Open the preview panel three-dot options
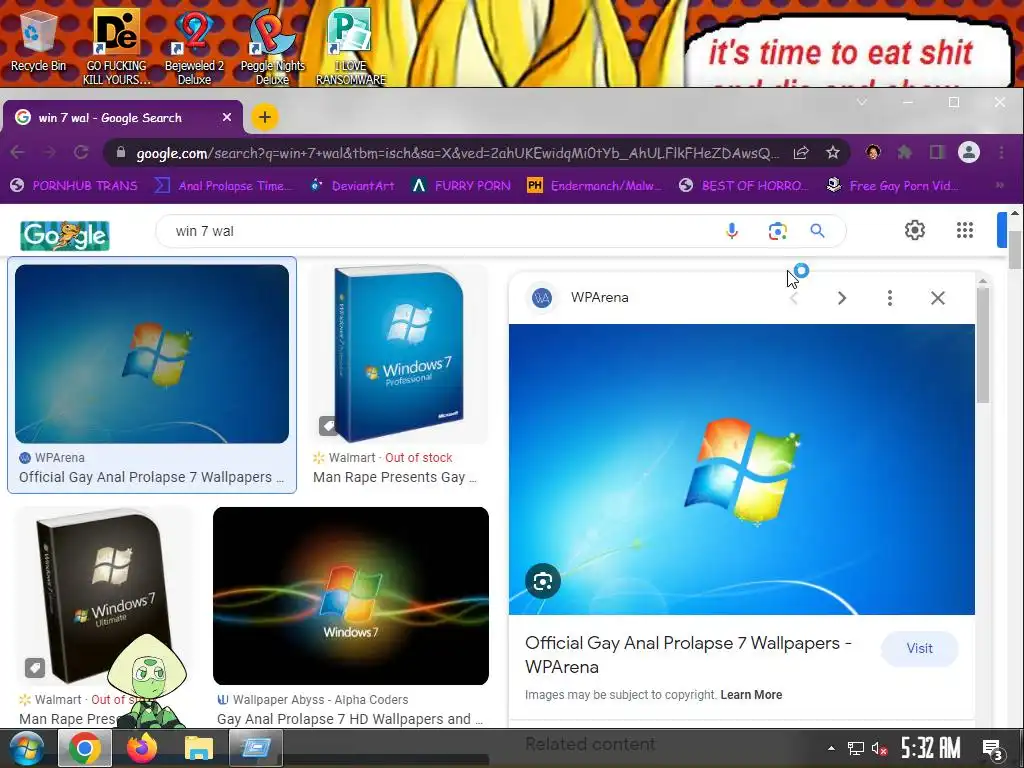The width and height of the screenshot is (1024, 768). point(889,298)
